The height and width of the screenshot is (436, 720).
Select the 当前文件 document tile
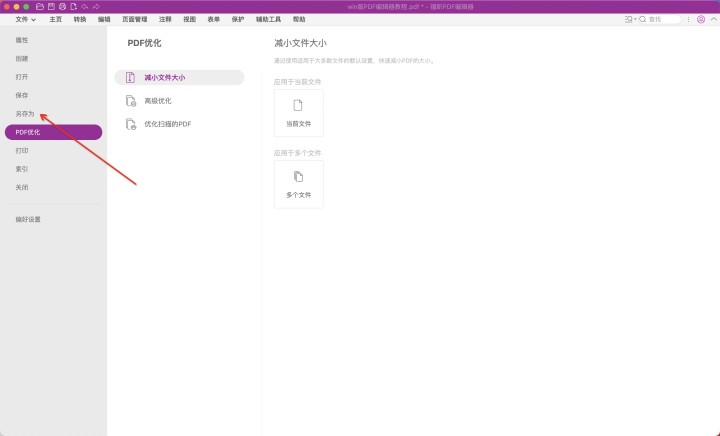(x=298, y=112)
